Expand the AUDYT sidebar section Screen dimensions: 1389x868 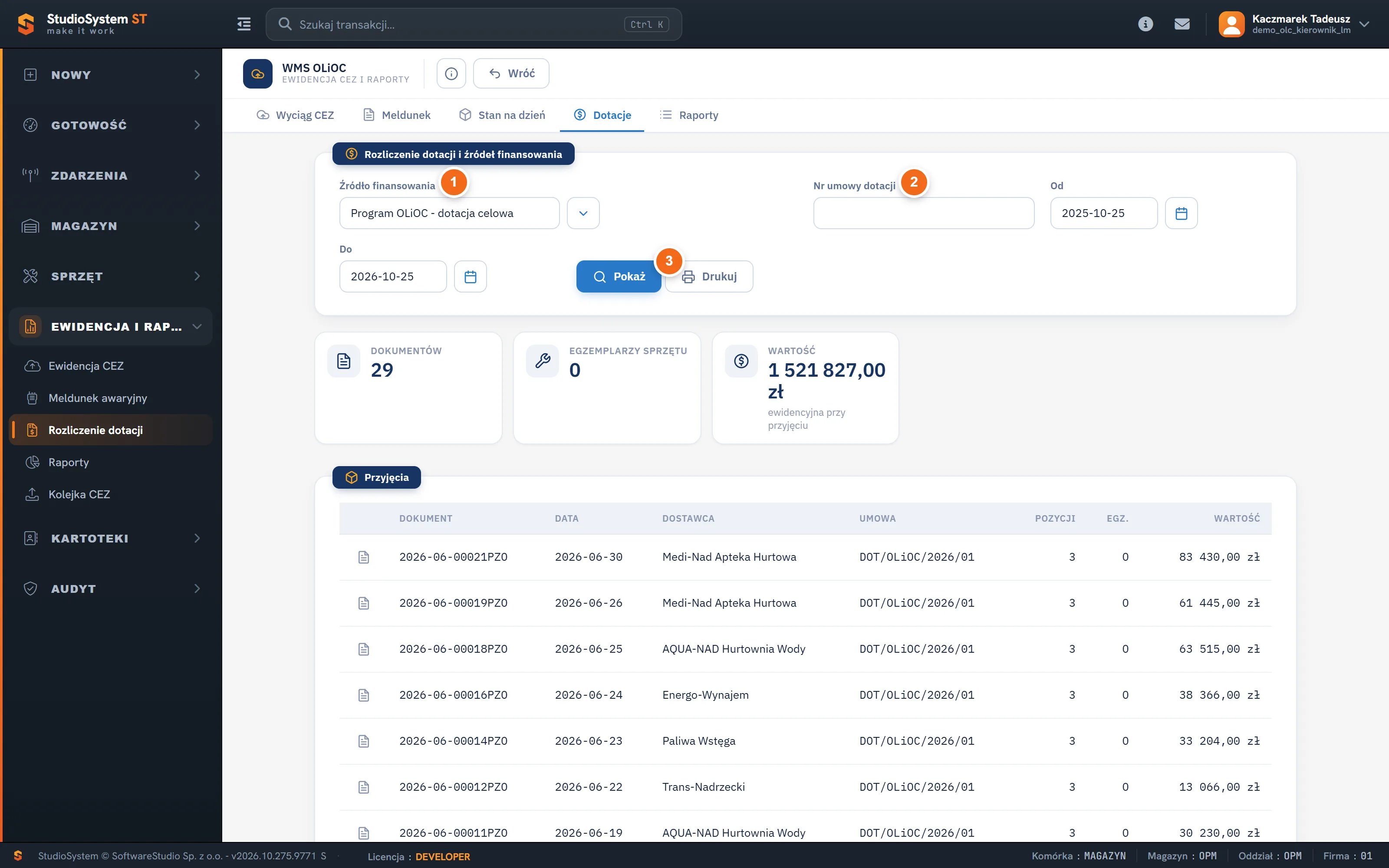click(x=111, y=589)
